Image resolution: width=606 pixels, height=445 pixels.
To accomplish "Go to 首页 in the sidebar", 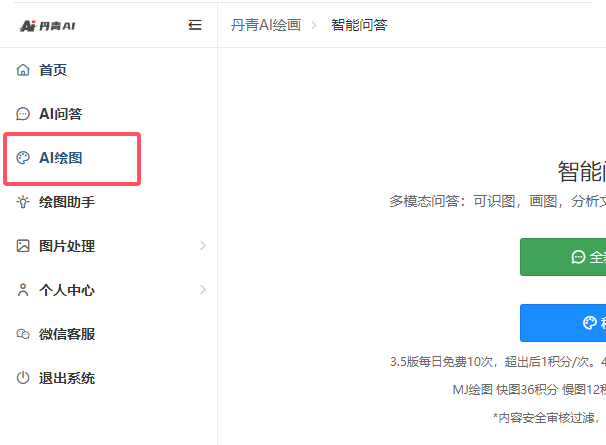I will [53, 70].
